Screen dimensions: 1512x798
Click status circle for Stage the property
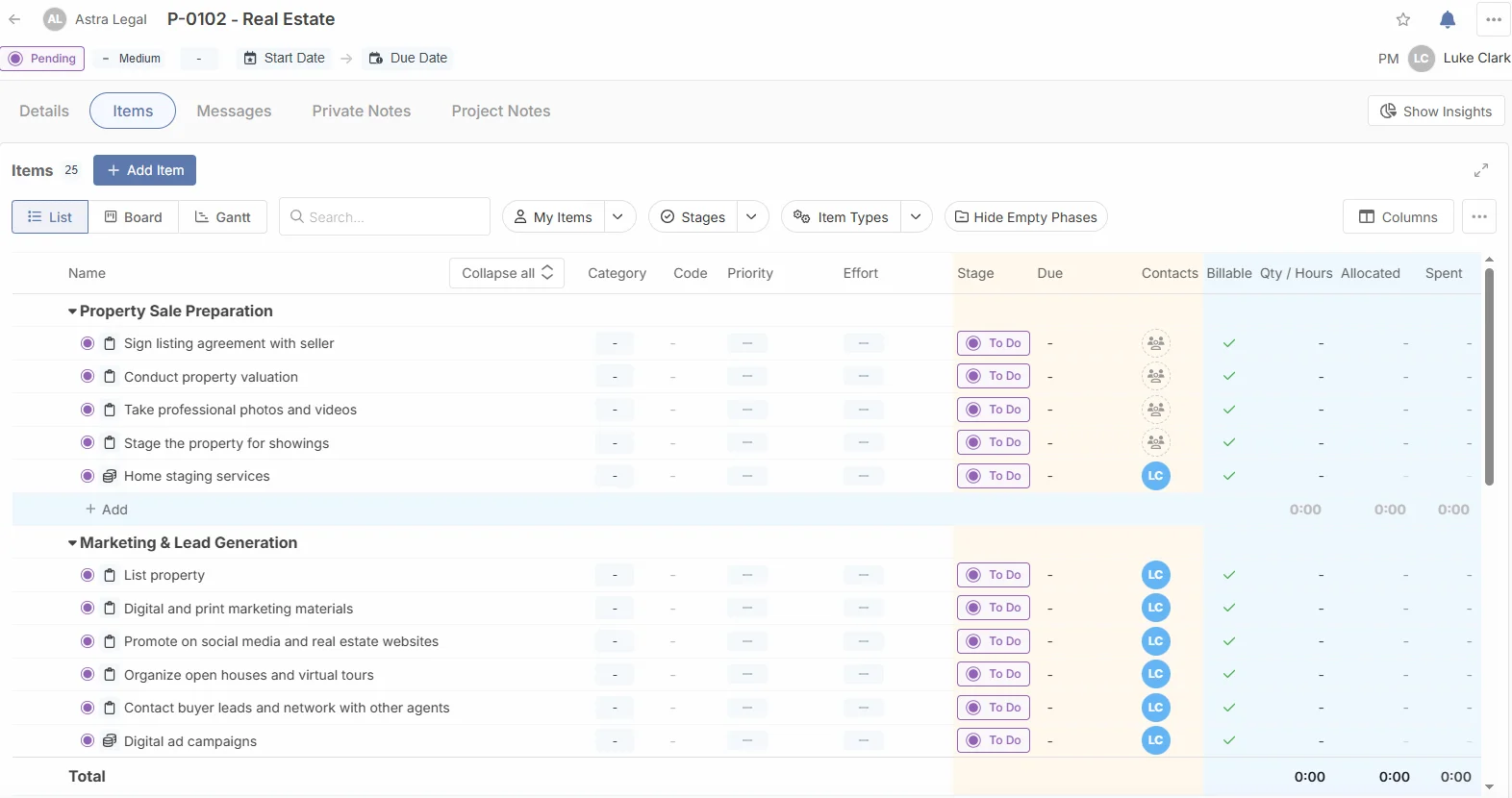pyautogui.click(x=88, y=443)
